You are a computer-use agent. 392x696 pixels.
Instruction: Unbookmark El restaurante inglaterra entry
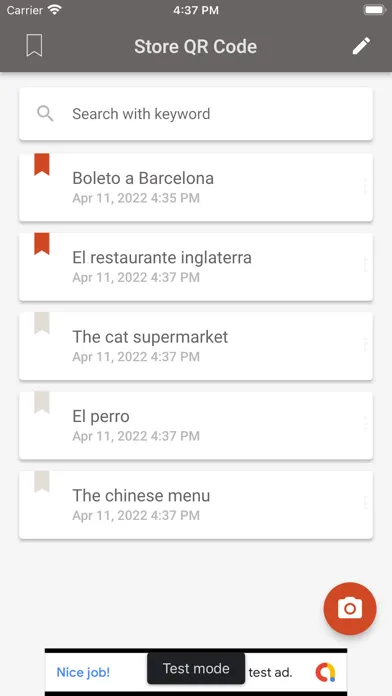click(42, 244)
